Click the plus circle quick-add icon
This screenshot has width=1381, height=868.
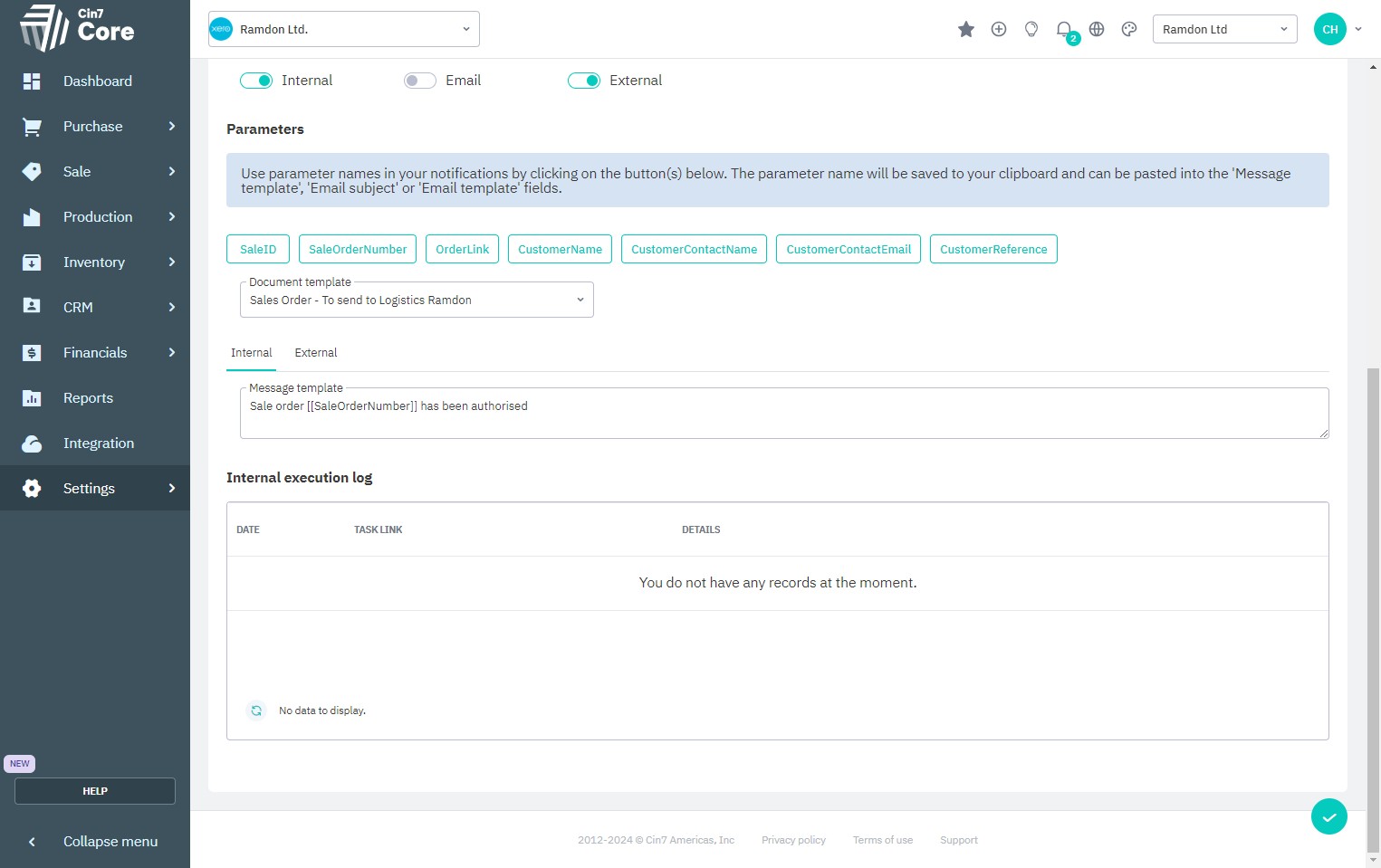click(x=999, y=29)
